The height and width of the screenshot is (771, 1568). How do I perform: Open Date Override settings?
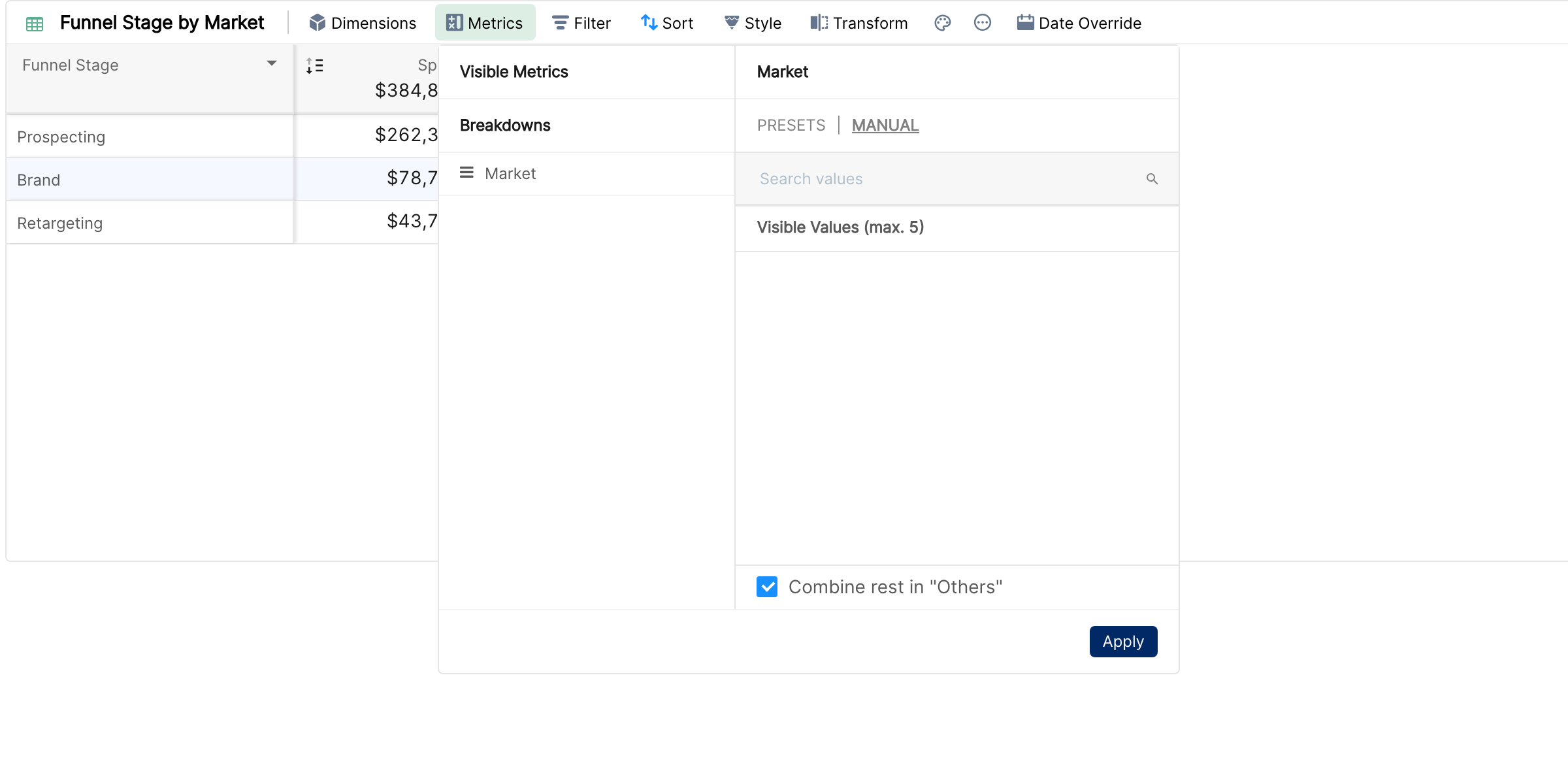click(x=1079, y=23)
